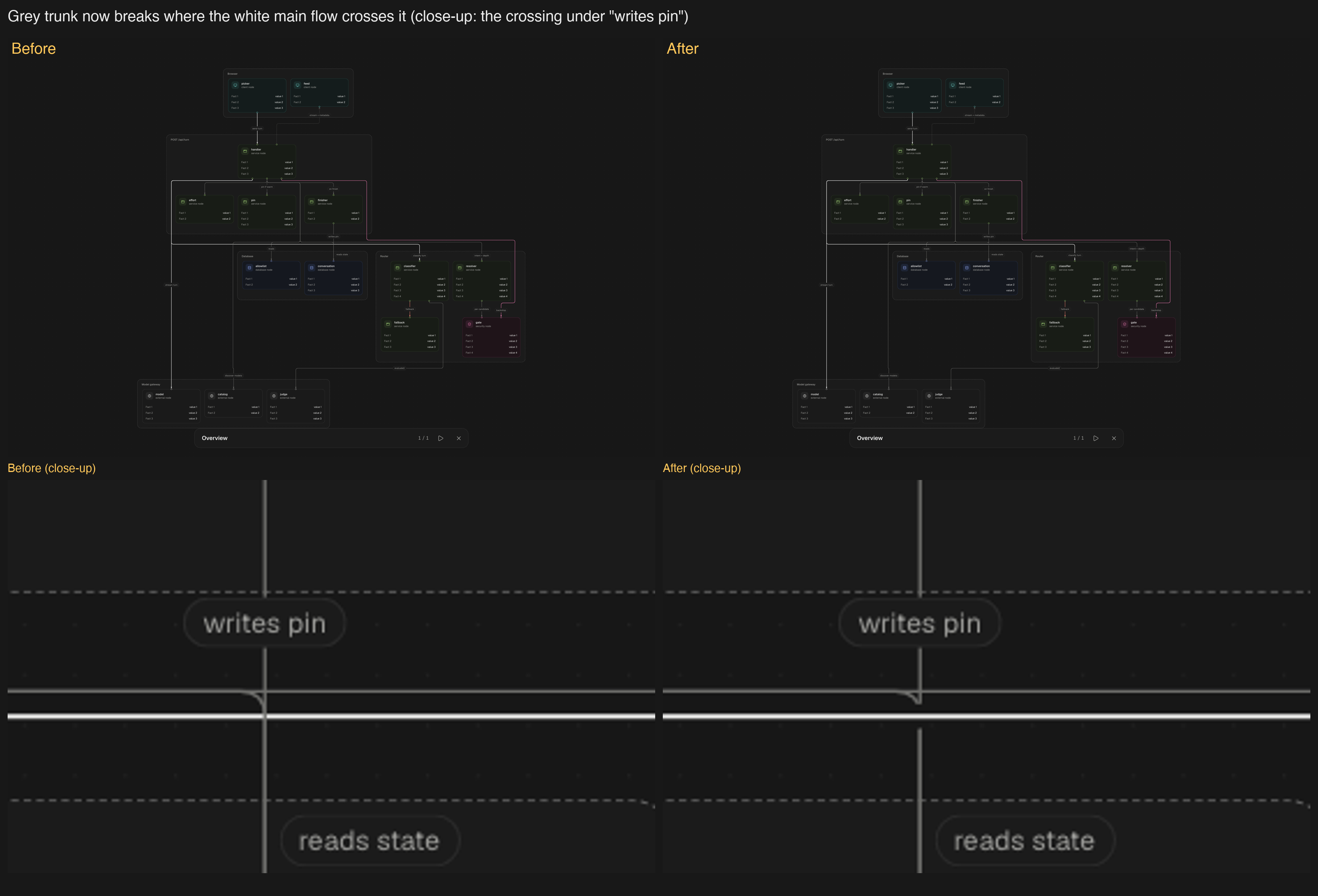This screenshot has width=1318, height=896.
Task: Click "send turn" edge label in After diagram
Action: click(912, 129)
